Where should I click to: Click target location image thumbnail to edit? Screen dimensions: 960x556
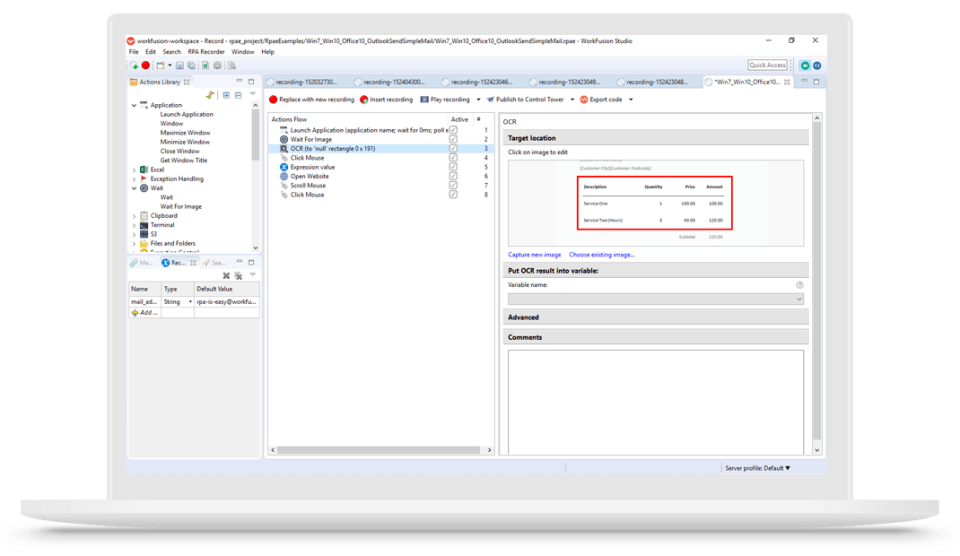(x=656, y=203)
